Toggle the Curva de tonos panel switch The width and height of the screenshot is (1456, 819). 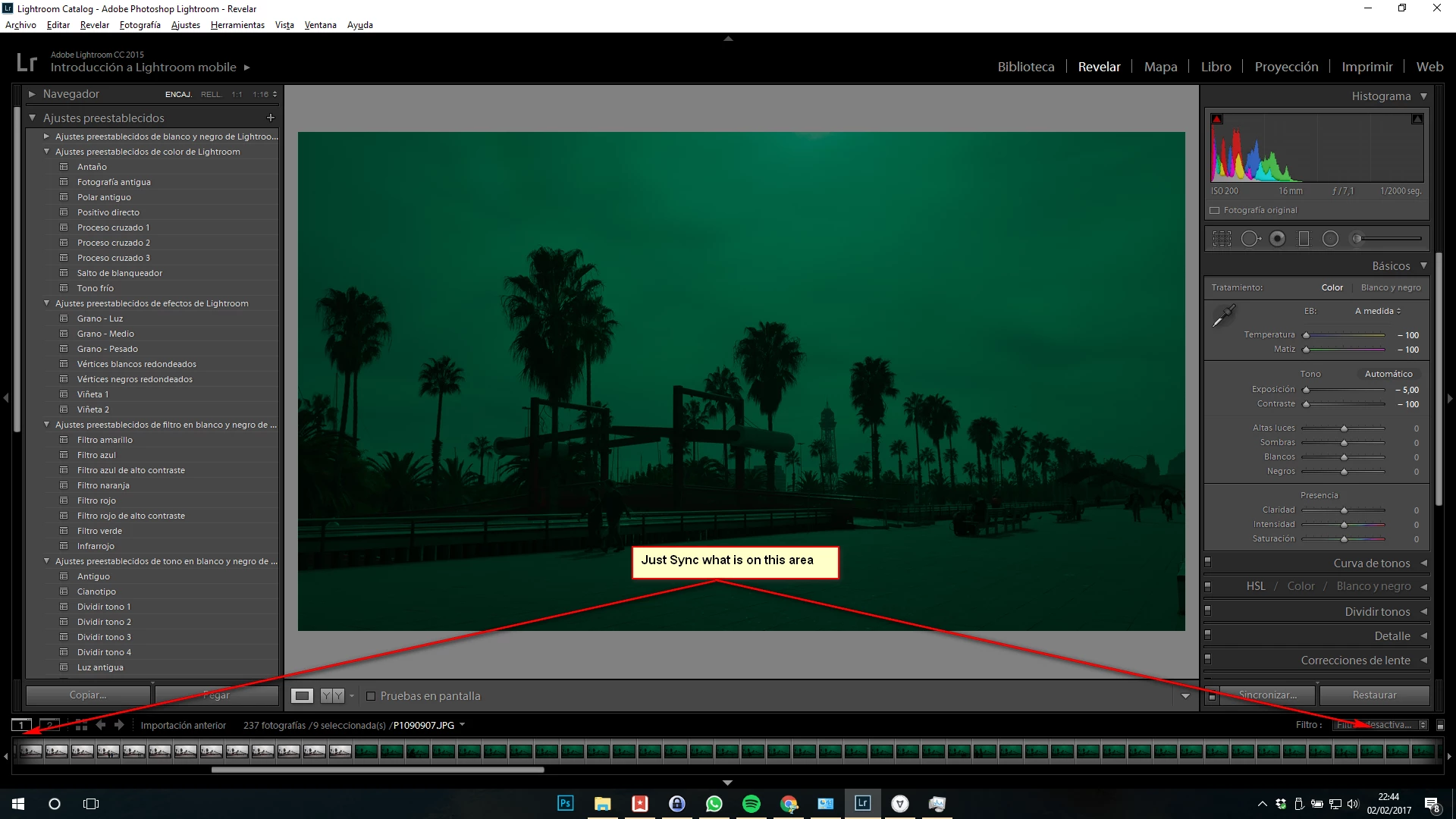click(1208, 562)
